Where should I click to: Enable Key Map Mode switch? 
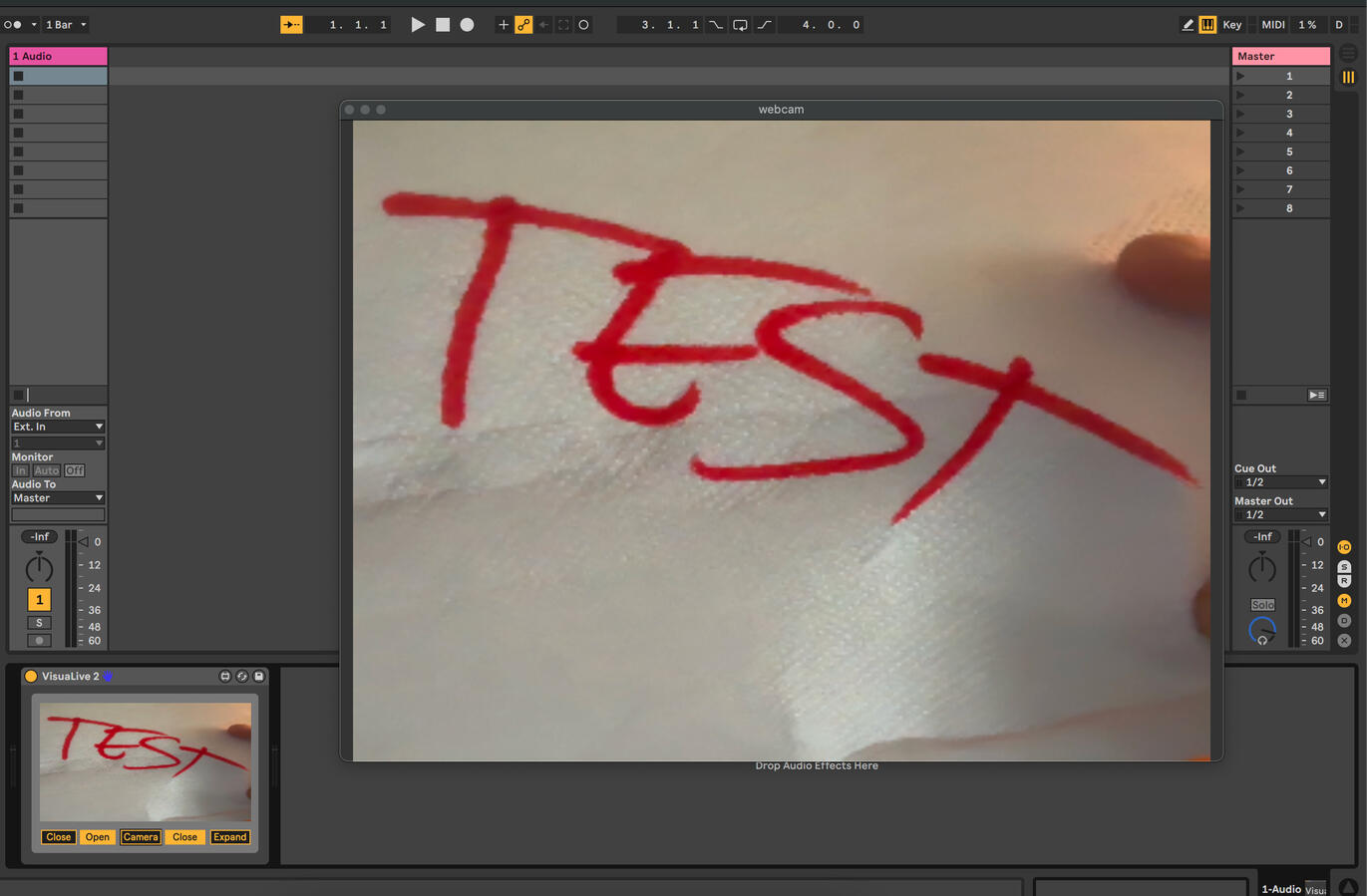coord(1232,25)
